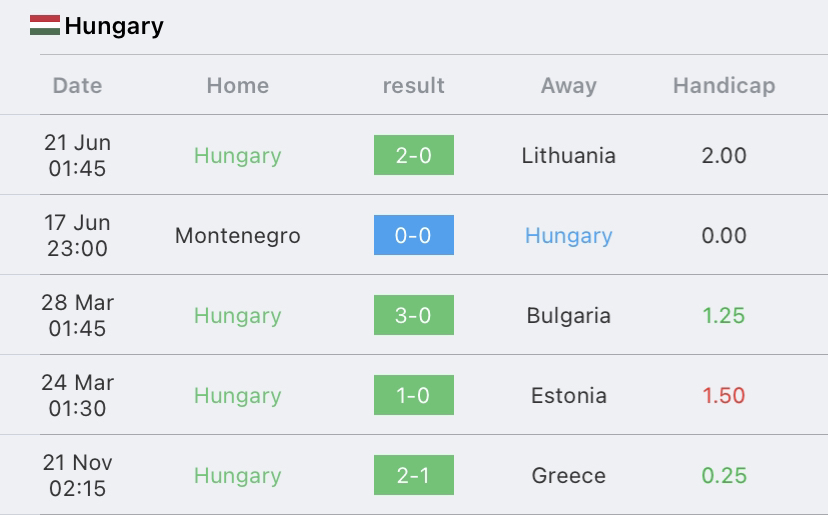
Task: Select the Date column header
Action: (78, 86)
